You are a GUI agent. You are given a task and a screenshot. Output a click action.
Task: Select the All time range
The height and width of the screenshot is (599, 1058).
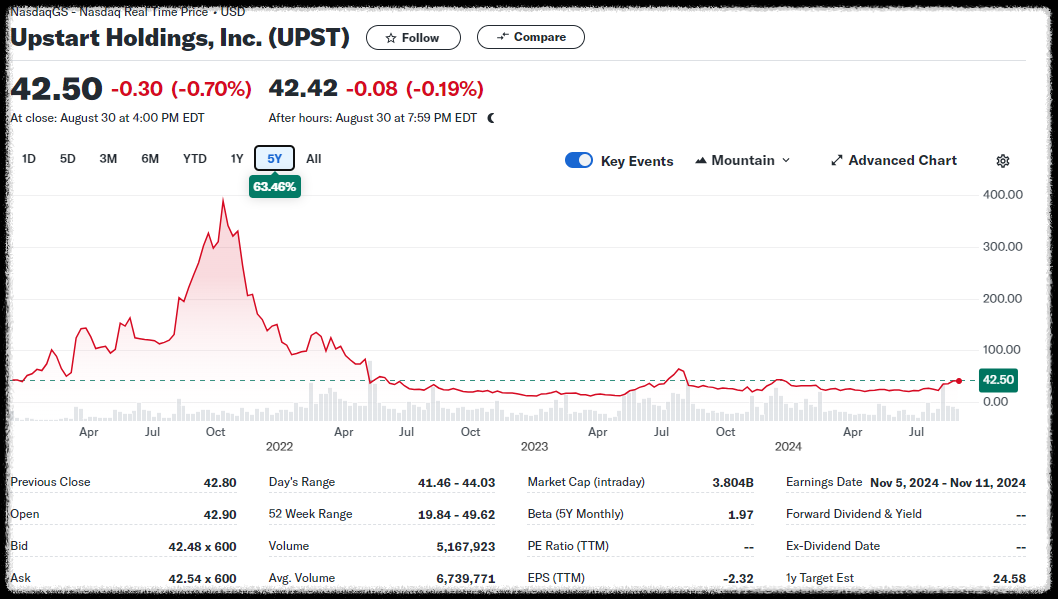coord(314,159)
